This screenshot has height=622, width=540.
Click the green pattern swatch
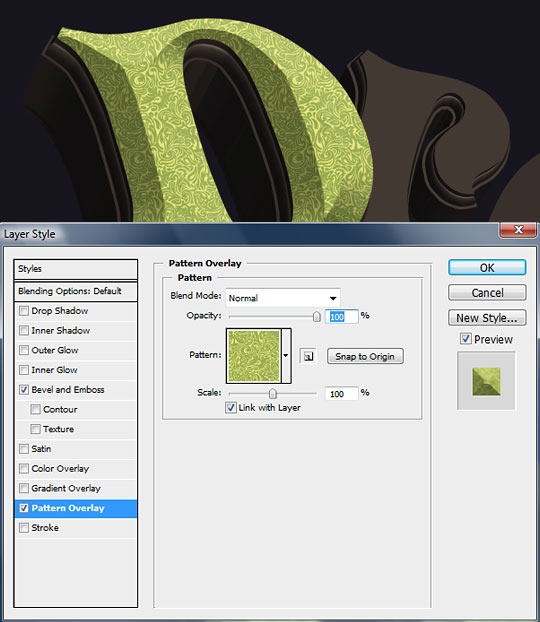tap(254, 356)
